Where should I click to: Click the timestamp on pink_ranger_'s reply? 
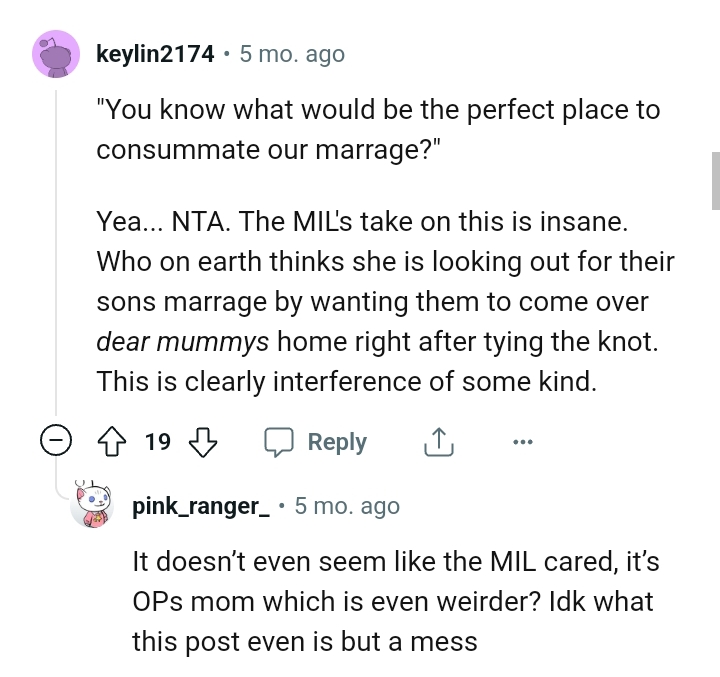click(x=347, y=506)
